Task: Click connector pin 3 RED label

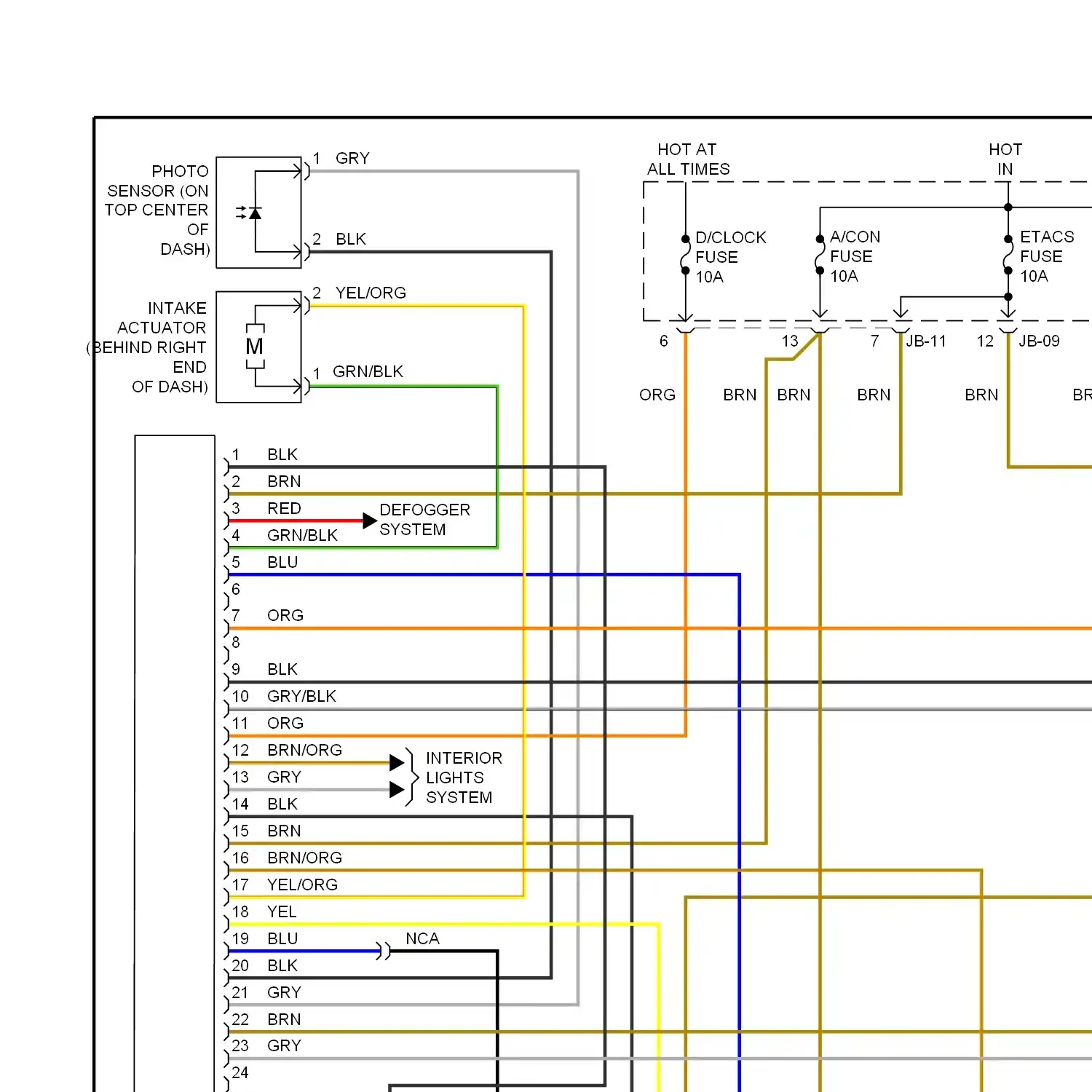Action: [x=284, y=508]
